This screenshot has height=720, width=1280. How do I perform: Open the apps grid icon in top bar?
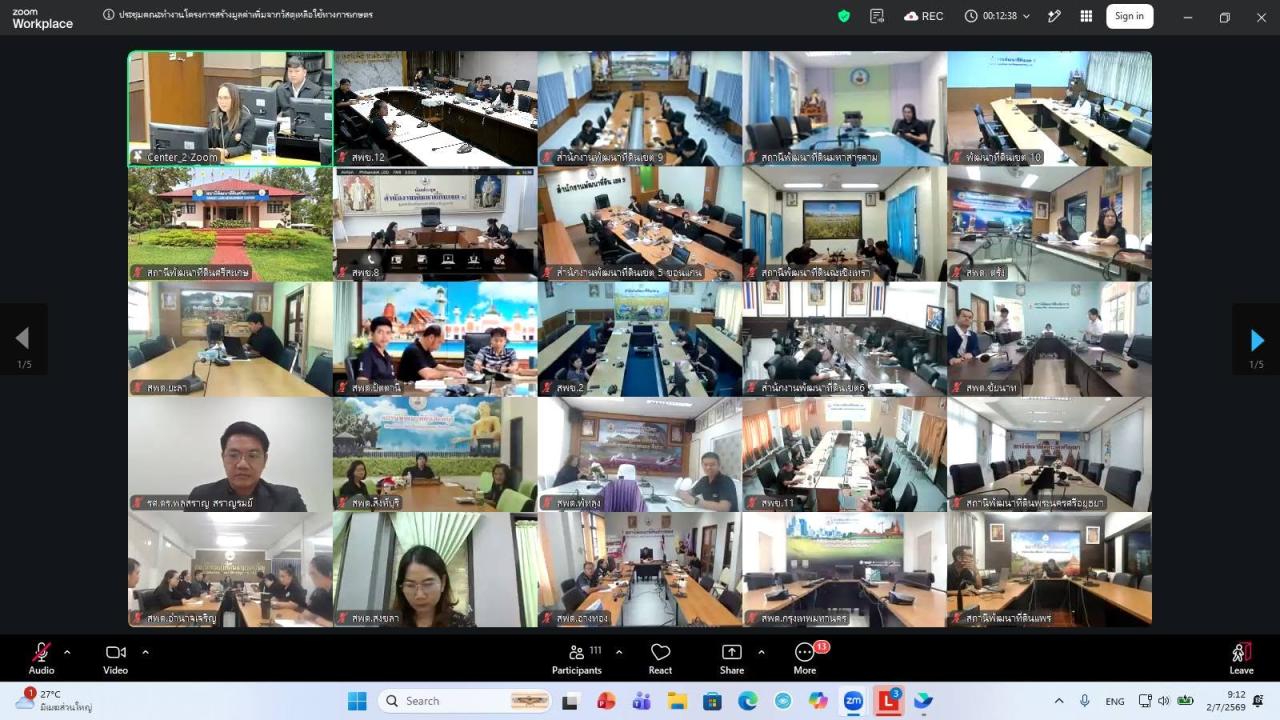[1086, 16]
